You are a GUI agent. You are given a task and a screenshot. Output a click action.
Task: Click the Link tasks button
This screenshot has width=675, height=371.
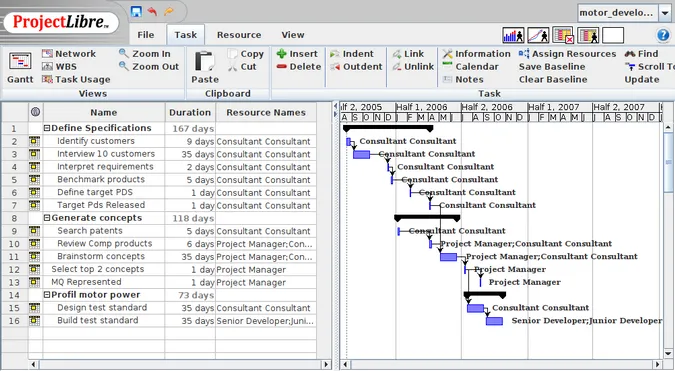(x=408, y=54)
